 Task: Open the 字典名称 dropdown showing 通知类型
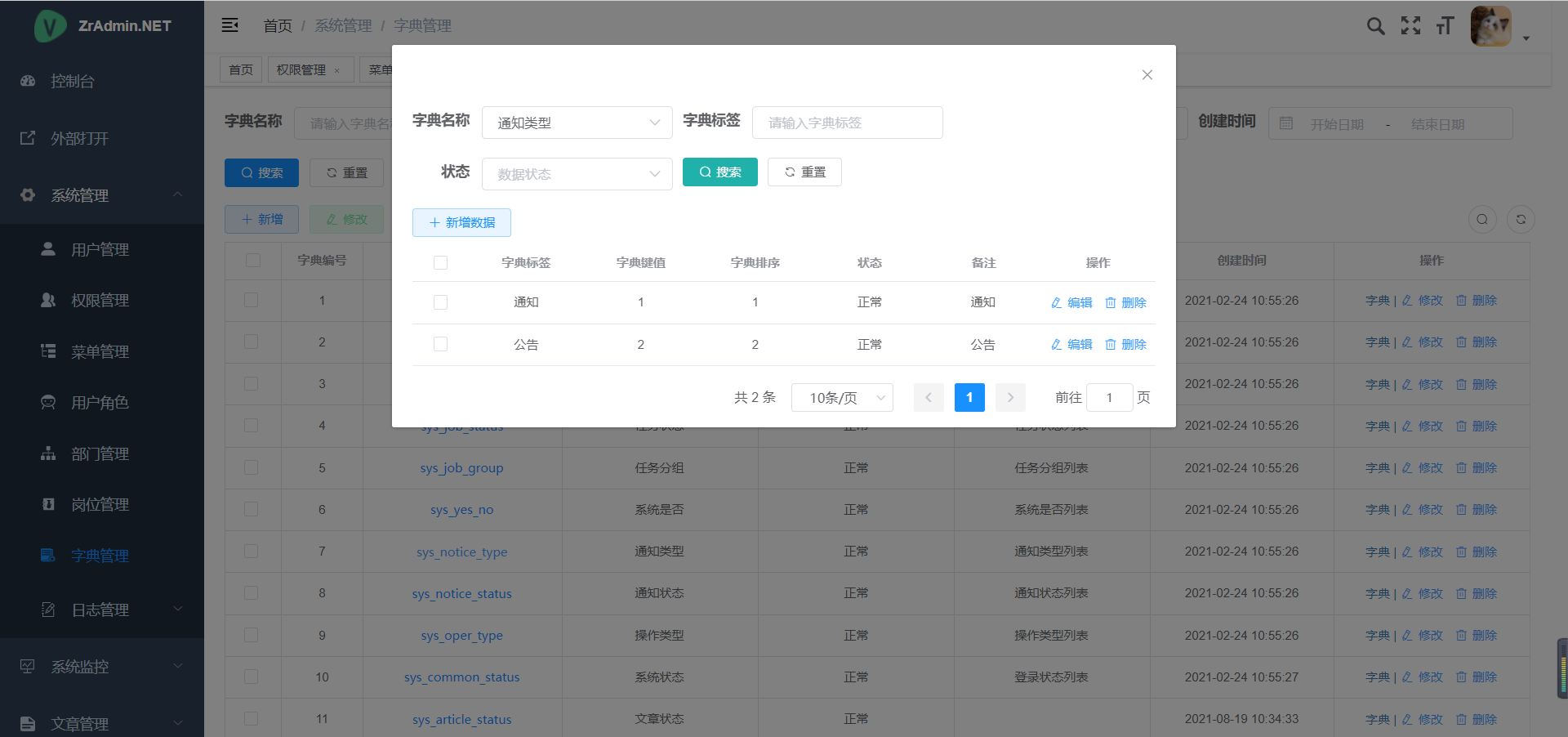(x=577, y=123)
